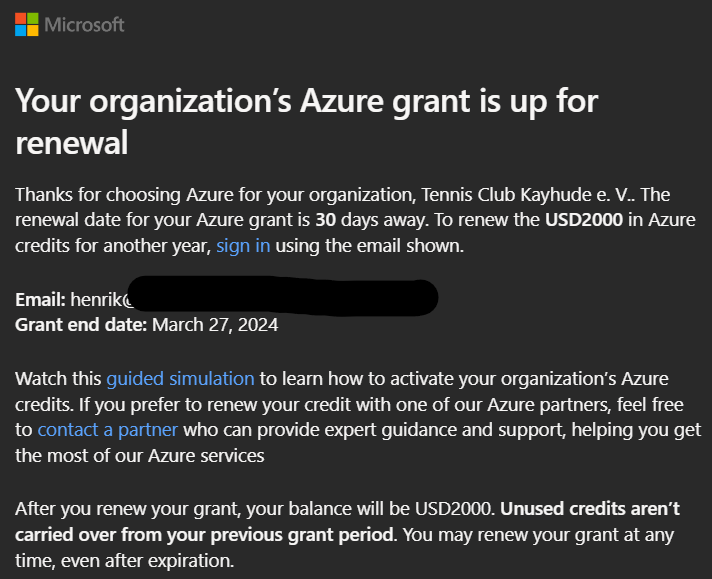
Task: Click the Microsoft wordmark text
Action: [84, 25]
